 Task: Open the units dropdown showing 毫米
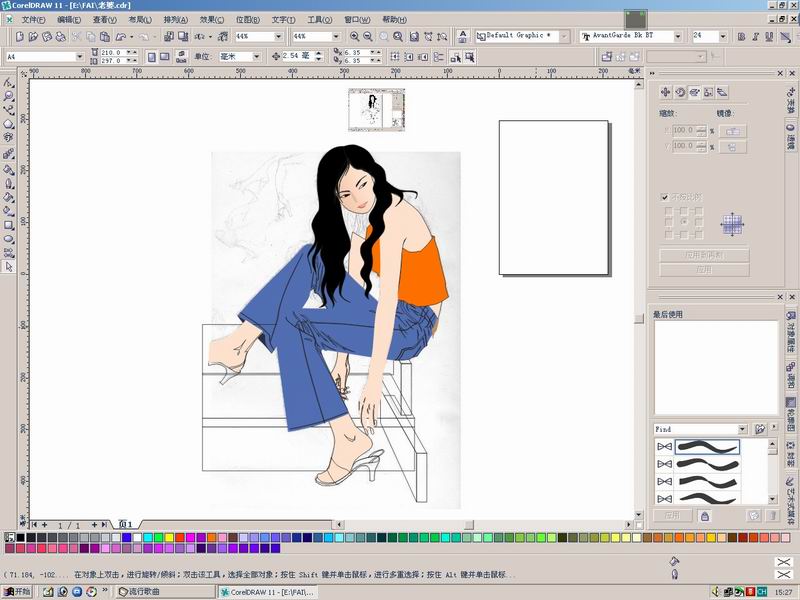tap(256, 57)
